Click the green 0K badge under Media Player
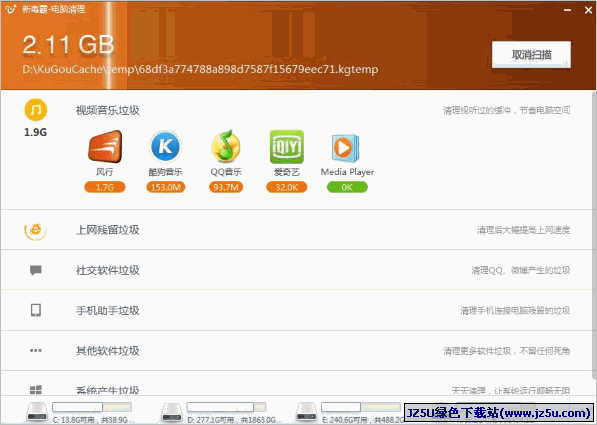The image size is (597, 425). (347, 187)
